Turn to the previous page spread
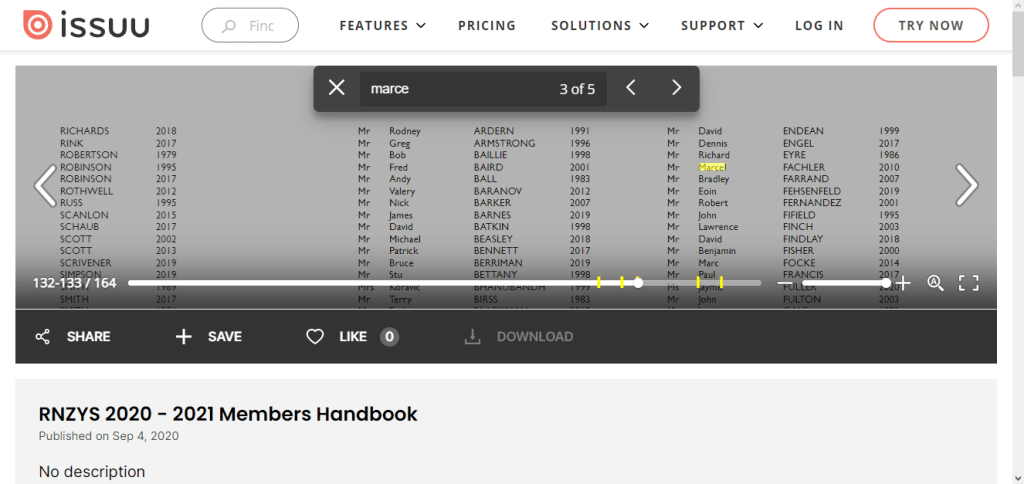Screen dimensions: 1024x484 45,185
